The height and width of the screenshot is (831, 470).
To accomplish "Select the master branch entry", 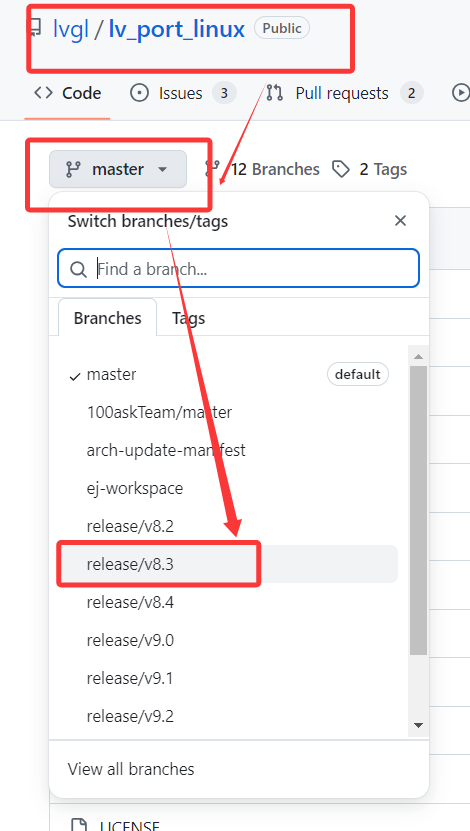I will [x=228, y=374].
